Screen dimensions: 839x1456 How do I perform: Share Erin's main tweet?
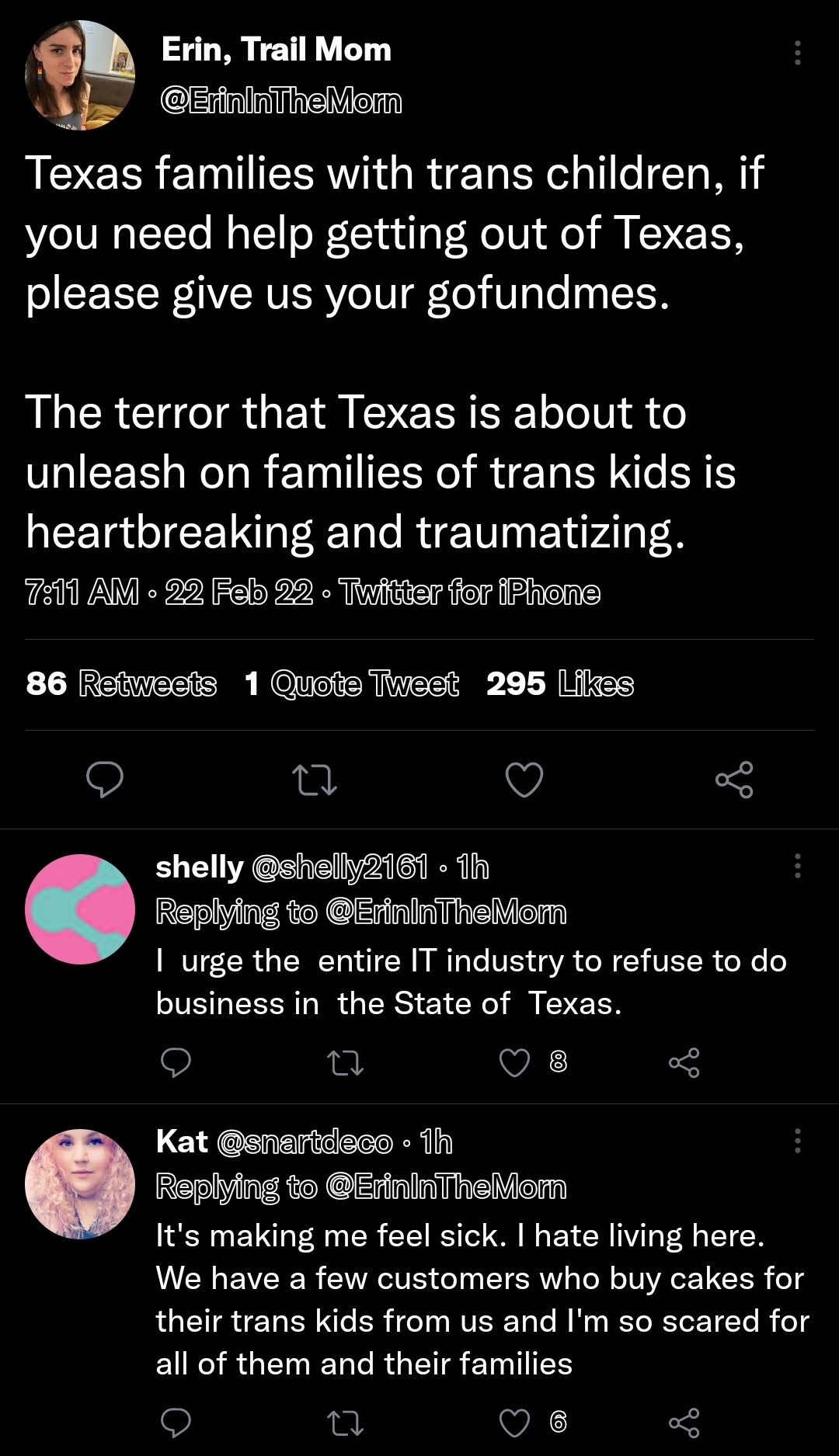(x=734, y=780)
